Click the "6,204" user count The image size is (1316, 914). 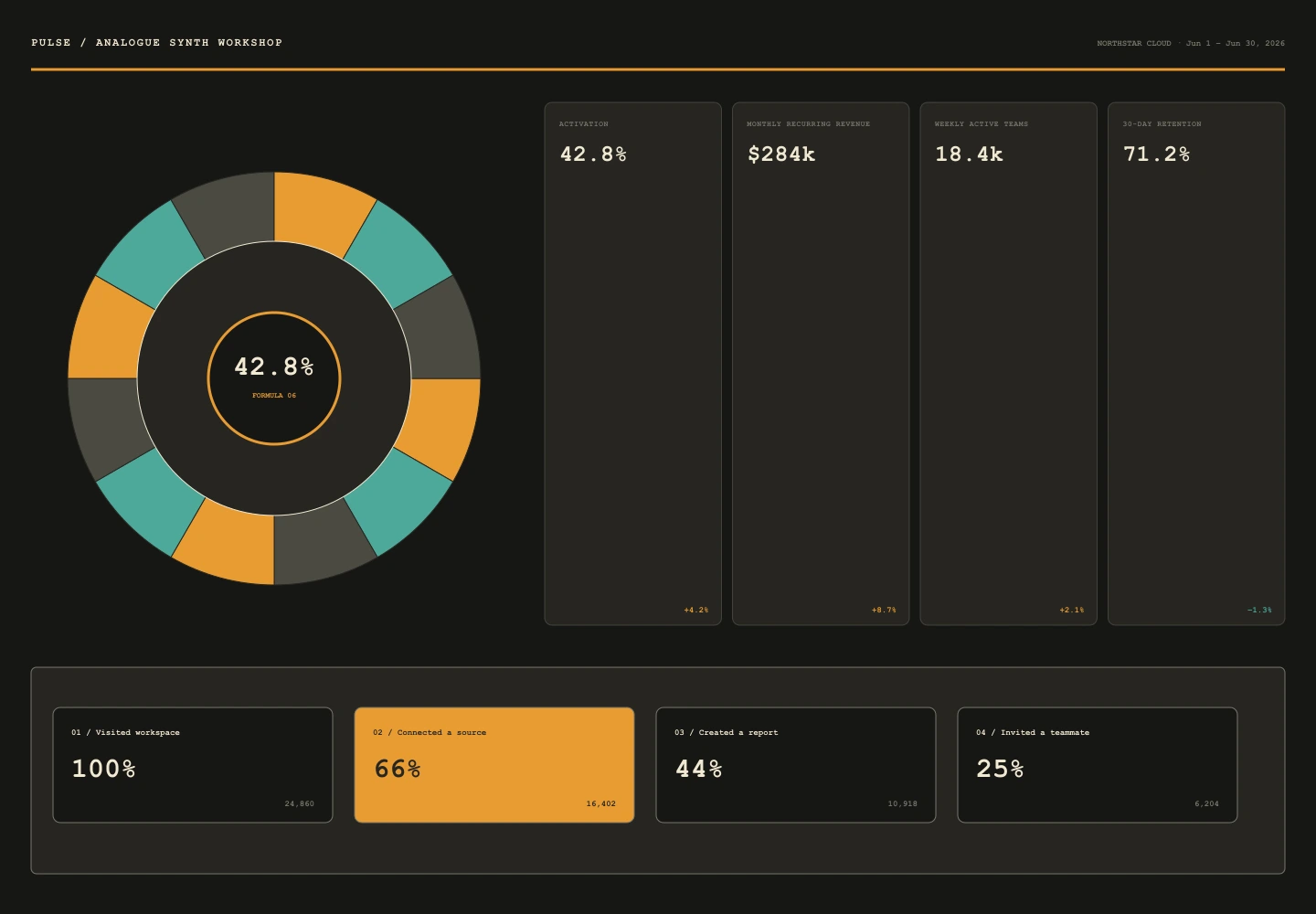coord(1206,804)
